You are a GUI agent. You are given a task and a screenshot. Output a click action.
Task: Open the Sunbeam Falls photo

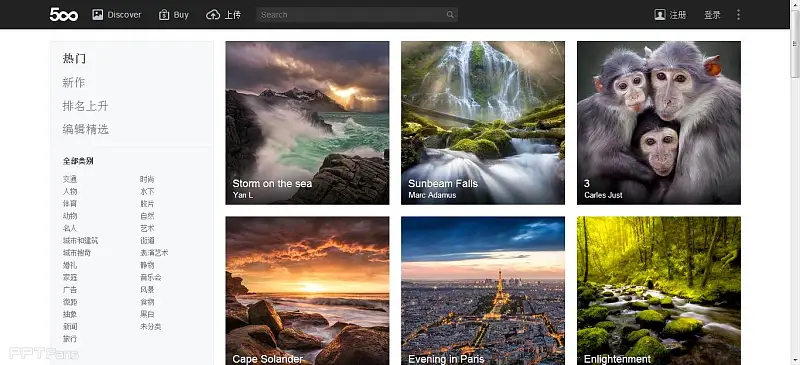(483, 123)
